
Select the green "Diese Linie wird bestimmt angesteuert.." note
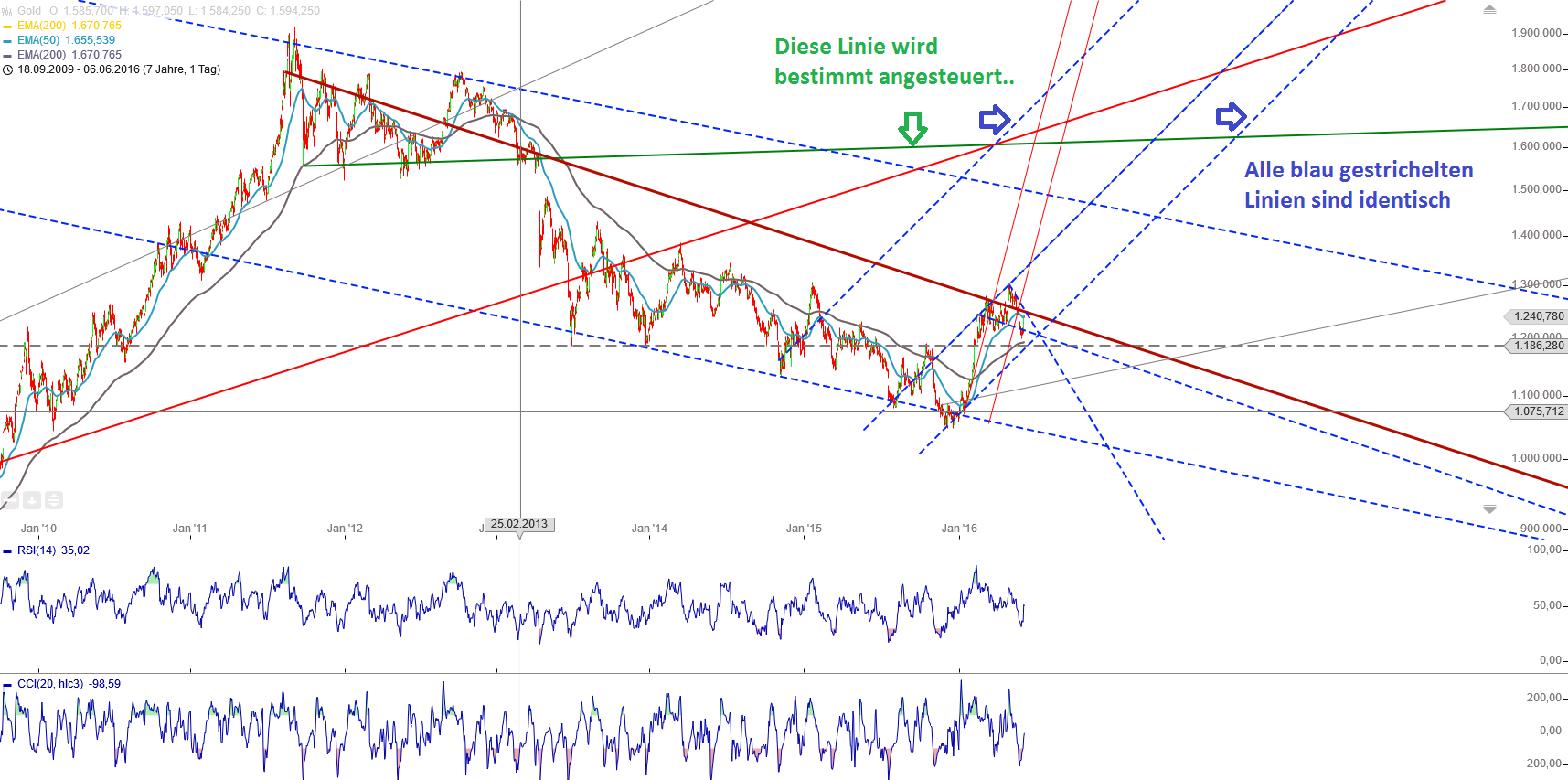pos(894,61)
